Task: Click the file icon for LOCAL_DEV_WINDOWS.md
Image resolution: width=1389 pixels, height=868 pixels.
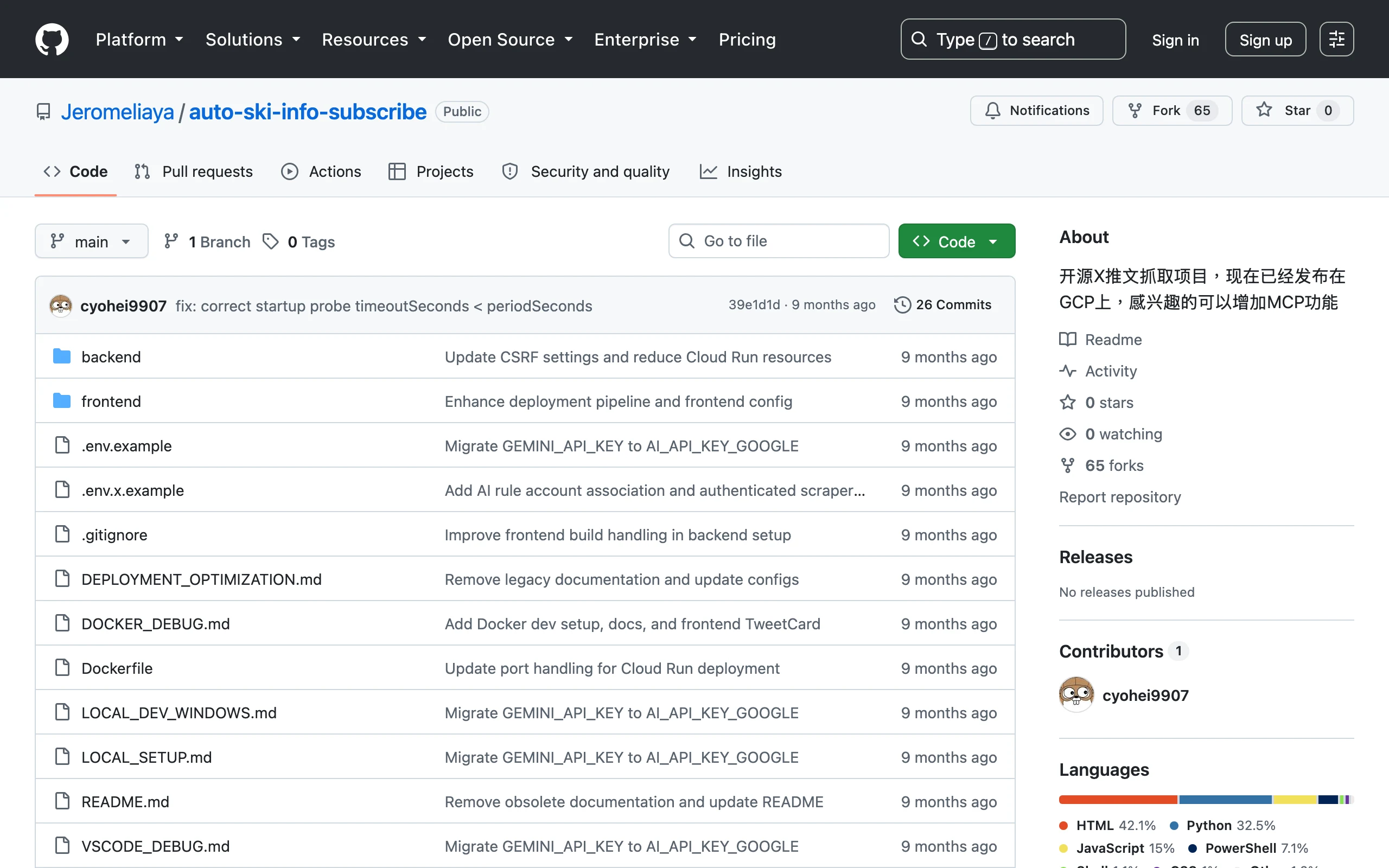Action: 62,712
